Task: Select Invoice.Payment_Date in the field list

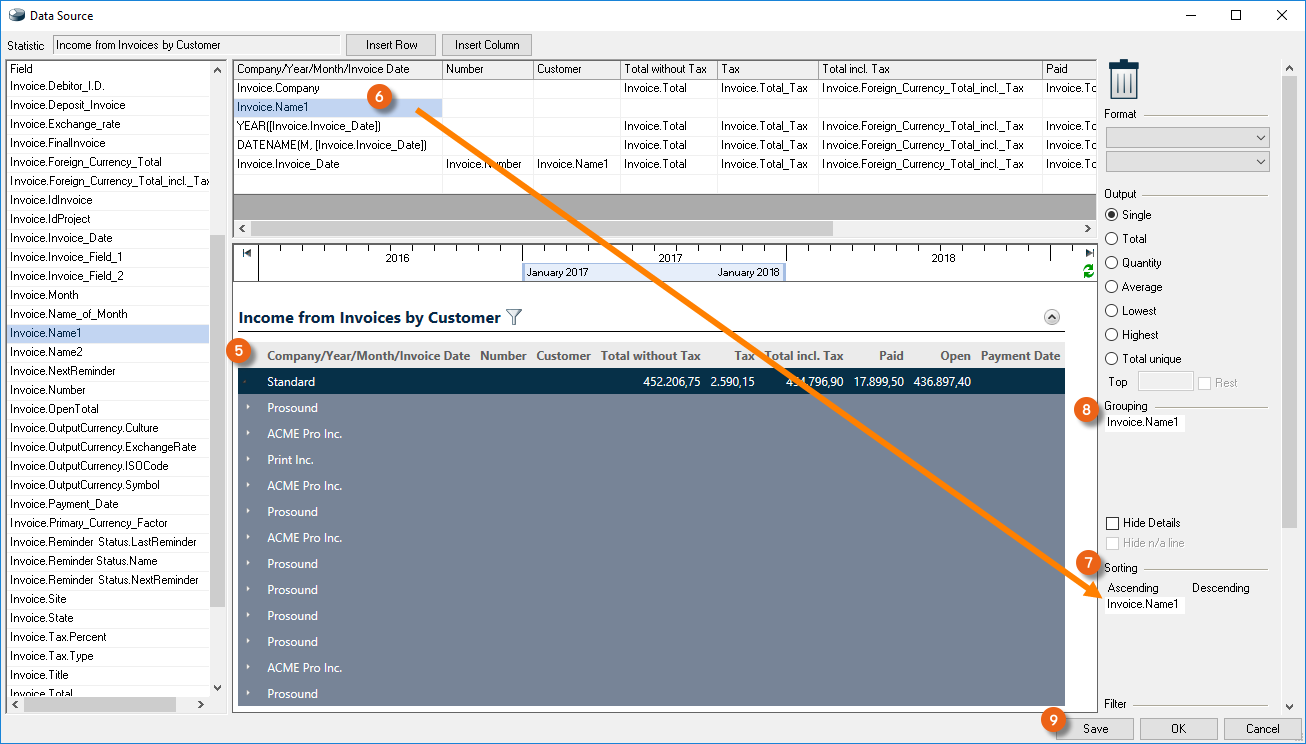Action: click(63, 504)
